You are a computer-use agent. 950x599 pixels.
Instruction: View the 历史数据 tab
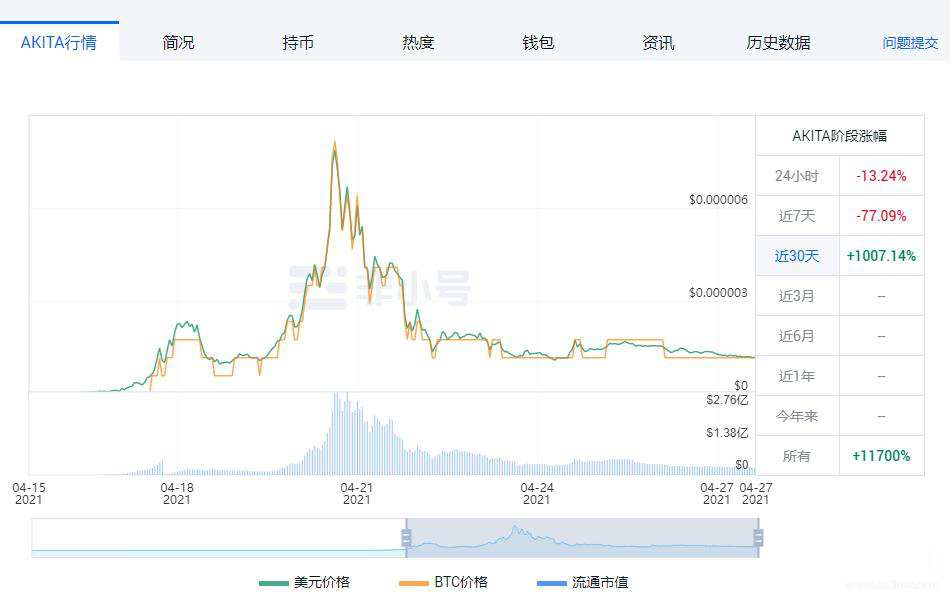[778, 42]
